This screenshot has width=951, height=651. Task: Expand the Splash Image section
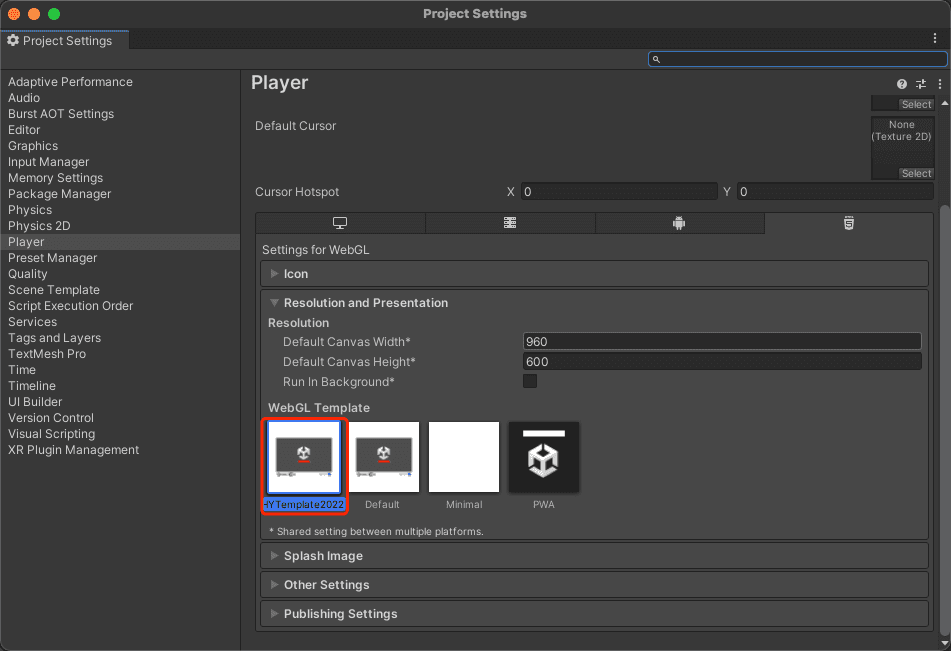[x=323, y=556]
